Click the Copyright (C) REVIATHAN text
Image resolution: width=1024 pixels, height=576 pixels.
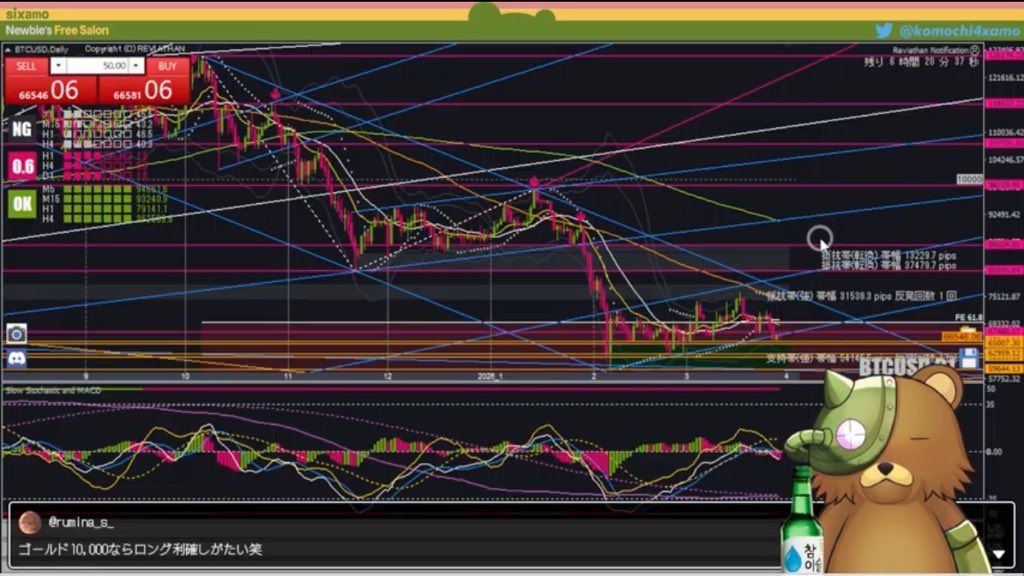(x=135, y=49)
